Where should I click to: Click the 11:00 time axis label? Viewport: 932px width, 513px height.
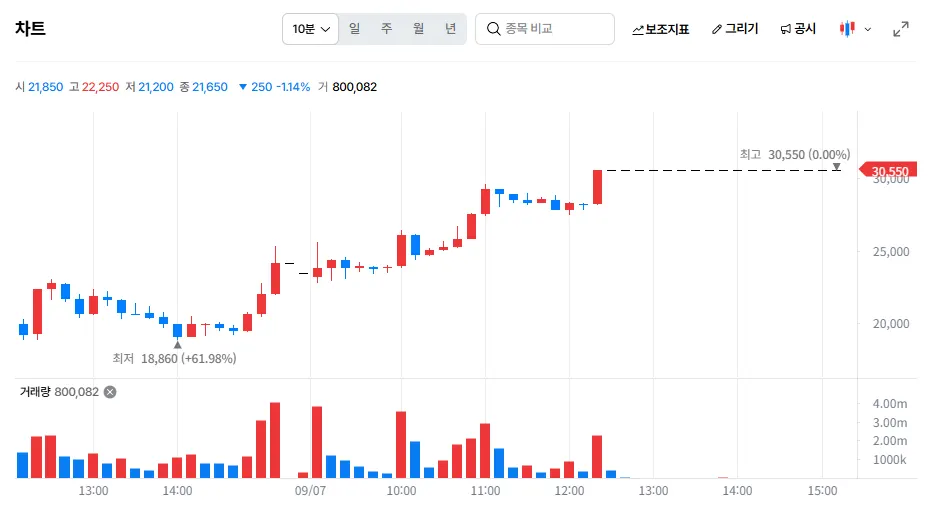coord(485,491)
